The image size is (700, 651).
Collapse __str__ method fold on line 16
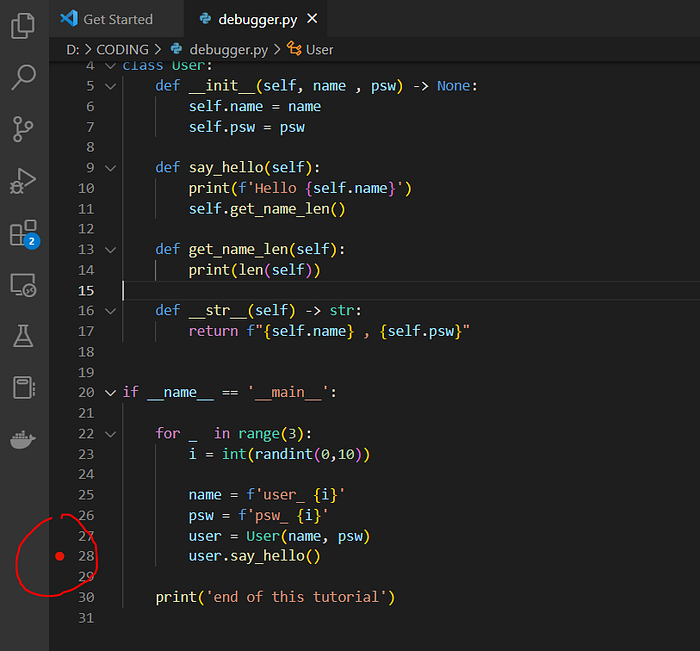click(110, 311)
